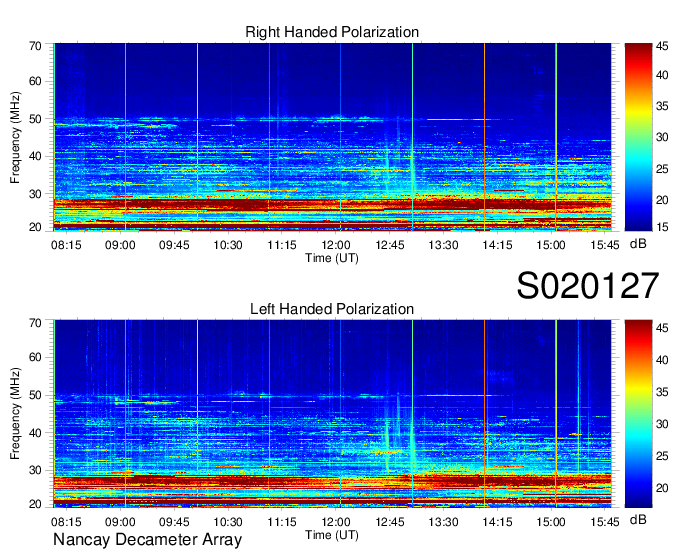Click the 12:00 time tick under Left Handed plot
Screen dimensions: 680x552
click(x=336, y=522)
